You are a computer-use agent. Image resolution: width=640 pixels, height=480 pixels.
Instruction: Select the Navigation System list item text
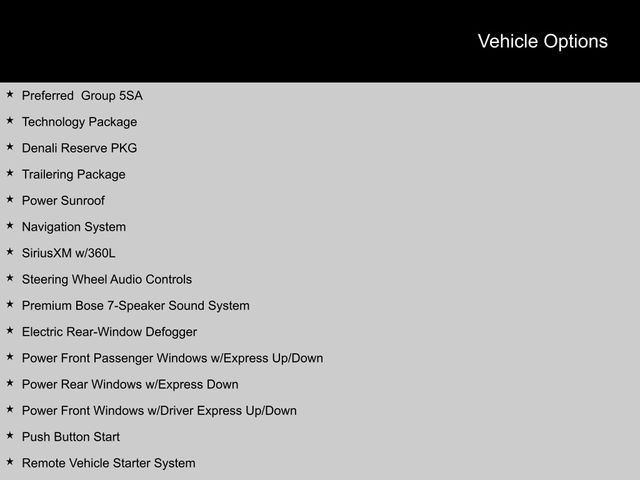coord(74,227)
